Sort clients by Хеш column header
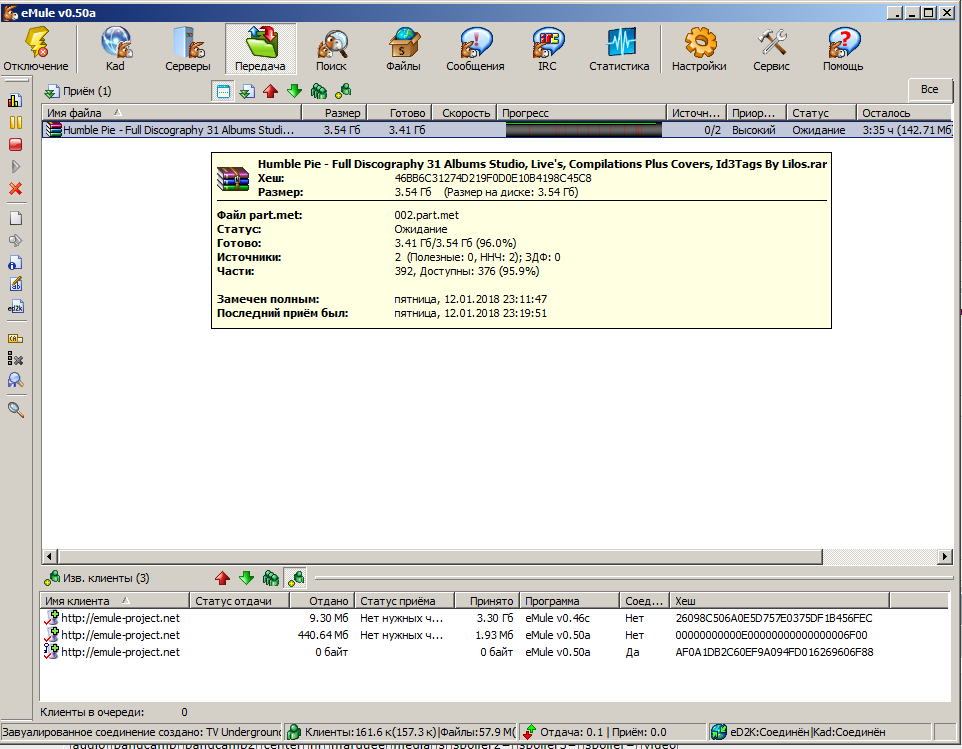This screenshot has width=962, height=749. click(x=779, y=601)
